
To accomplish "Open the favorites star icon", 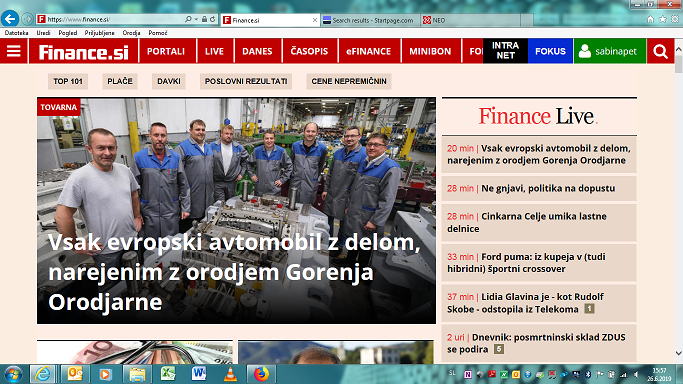I will point(663,19).
